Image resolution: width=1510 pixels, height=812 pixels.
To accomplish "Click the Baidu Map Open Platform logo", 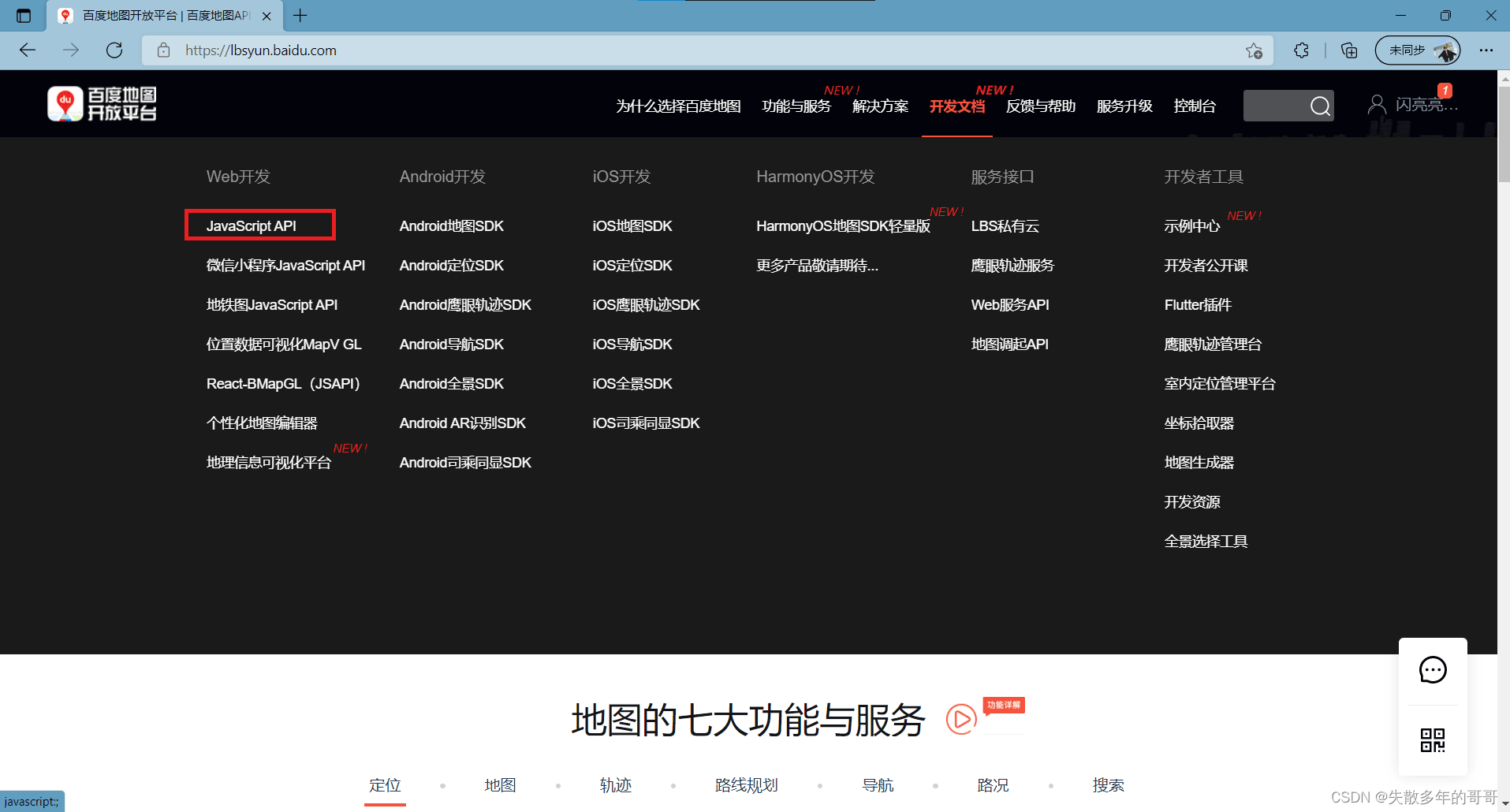I will (102, 104).
